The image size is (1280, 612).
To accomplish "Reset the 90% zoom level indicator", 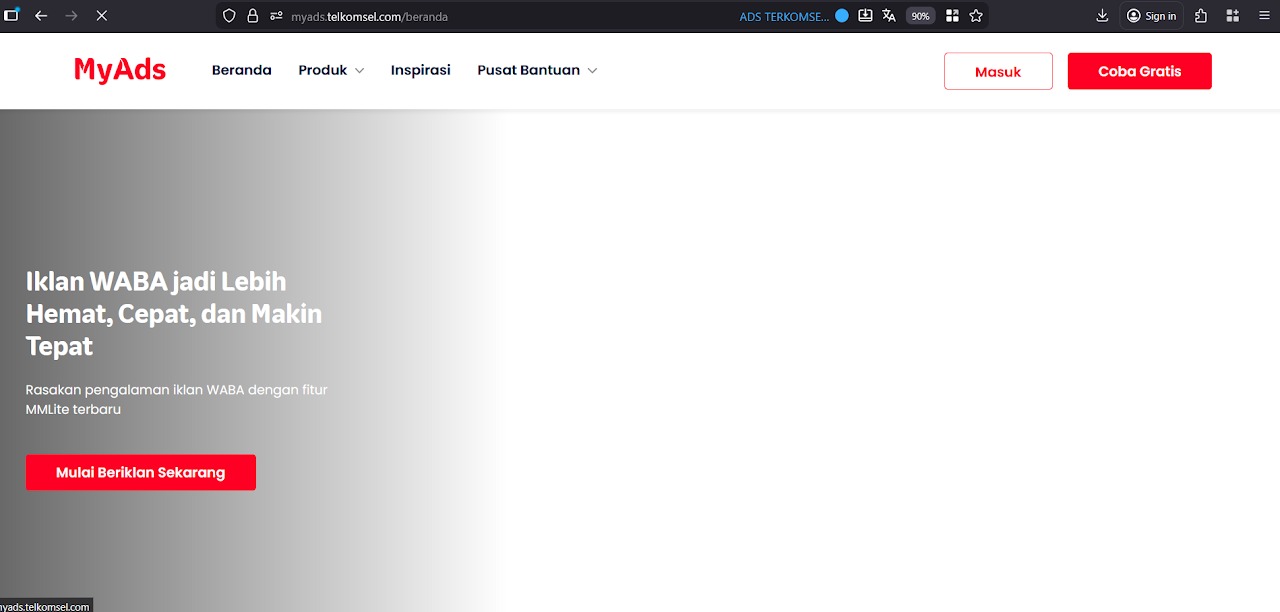I will click(x=920, y=16).
